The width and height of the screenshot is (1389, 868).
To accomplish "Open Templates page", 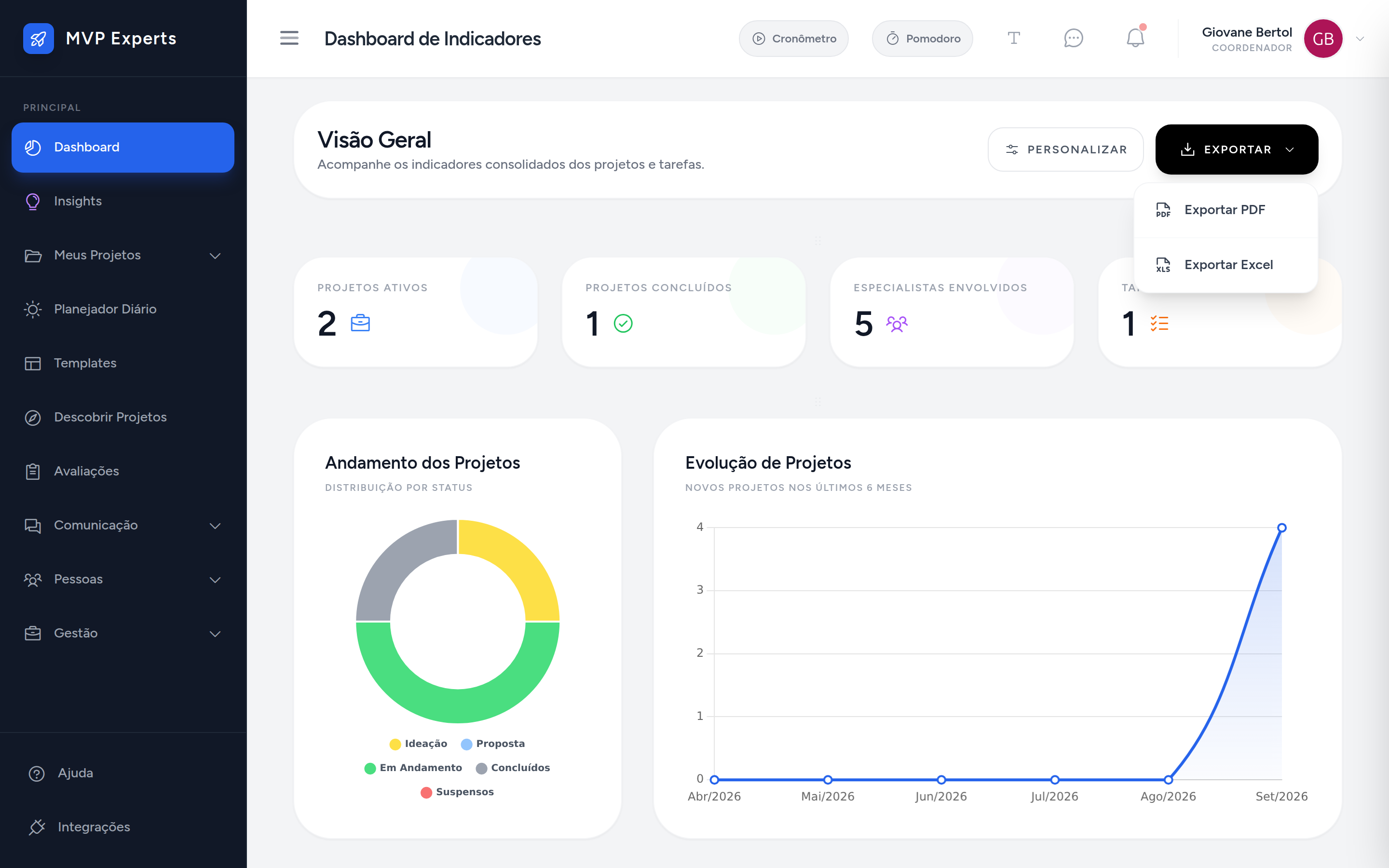I will tap(123, 364).
